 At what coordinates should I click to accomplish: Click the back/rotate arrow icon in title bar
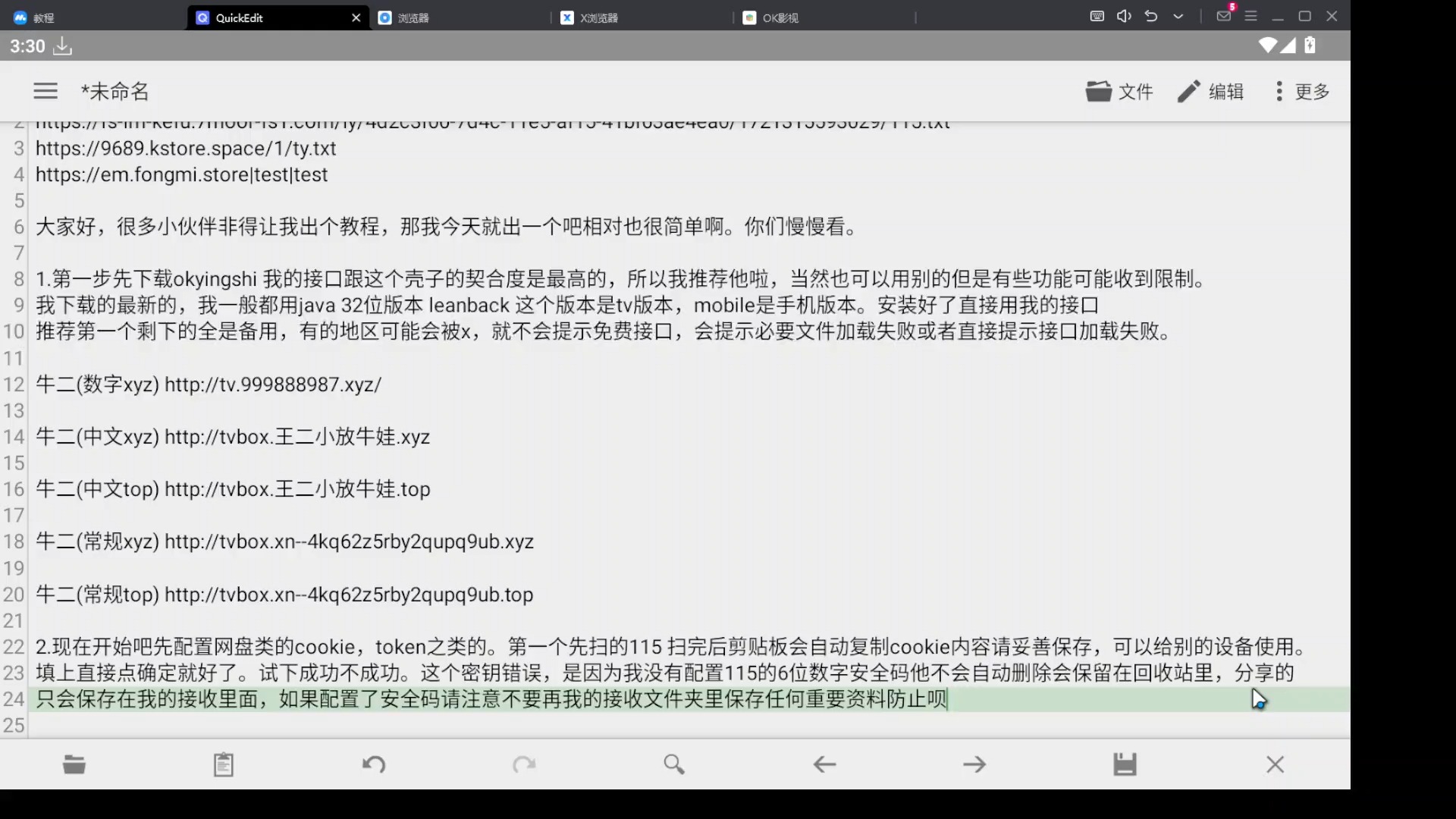pyautogui.click(x=1151, y=16)
